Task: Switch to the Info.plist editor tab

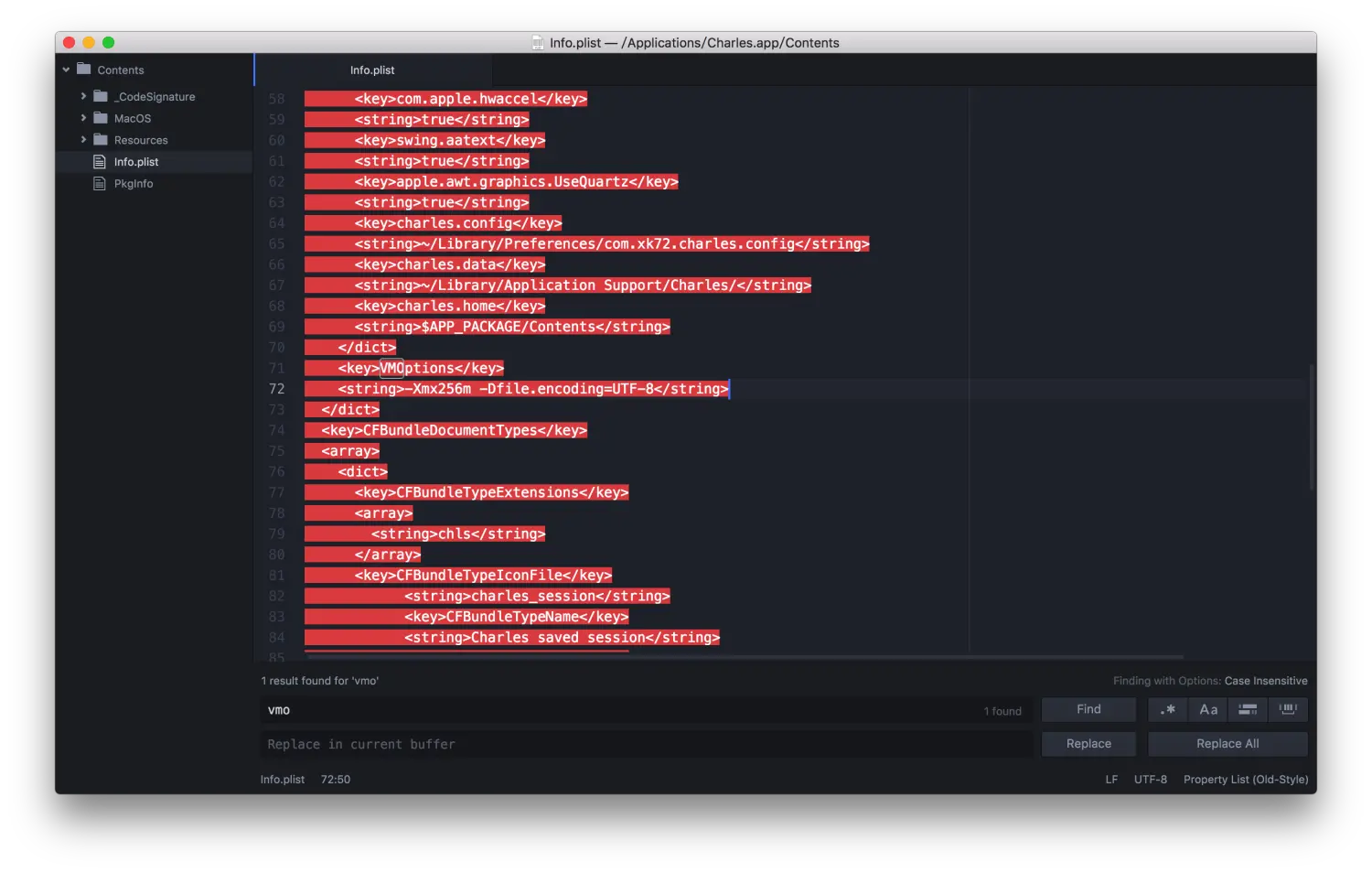Action: pos(372,70)
